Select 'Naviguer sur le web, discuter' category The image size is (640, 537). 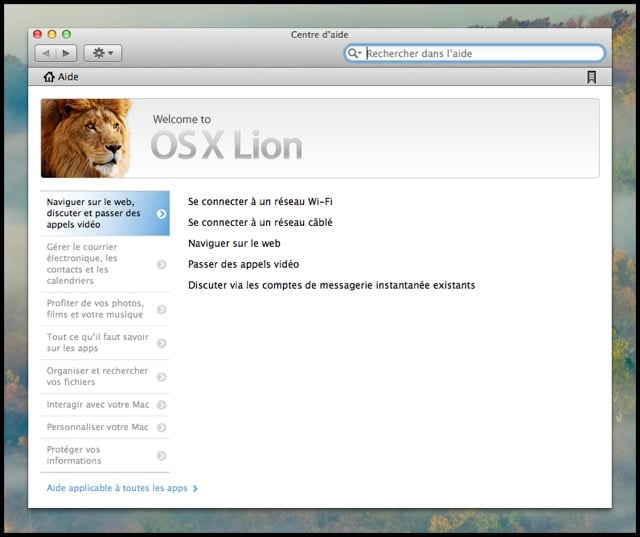[105, 213]
